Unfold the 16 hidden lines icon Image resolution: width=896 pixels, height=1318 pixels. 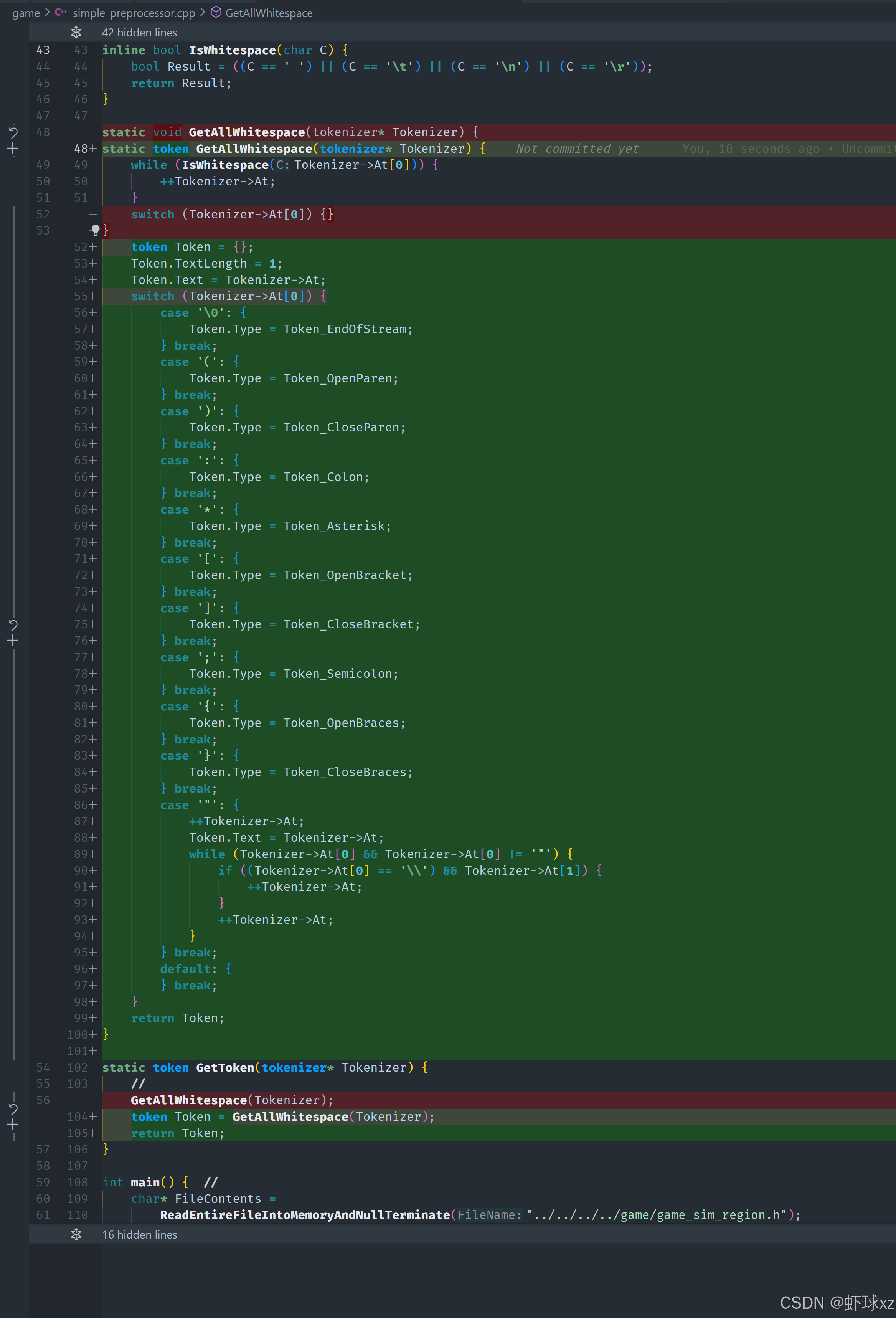76,1234
